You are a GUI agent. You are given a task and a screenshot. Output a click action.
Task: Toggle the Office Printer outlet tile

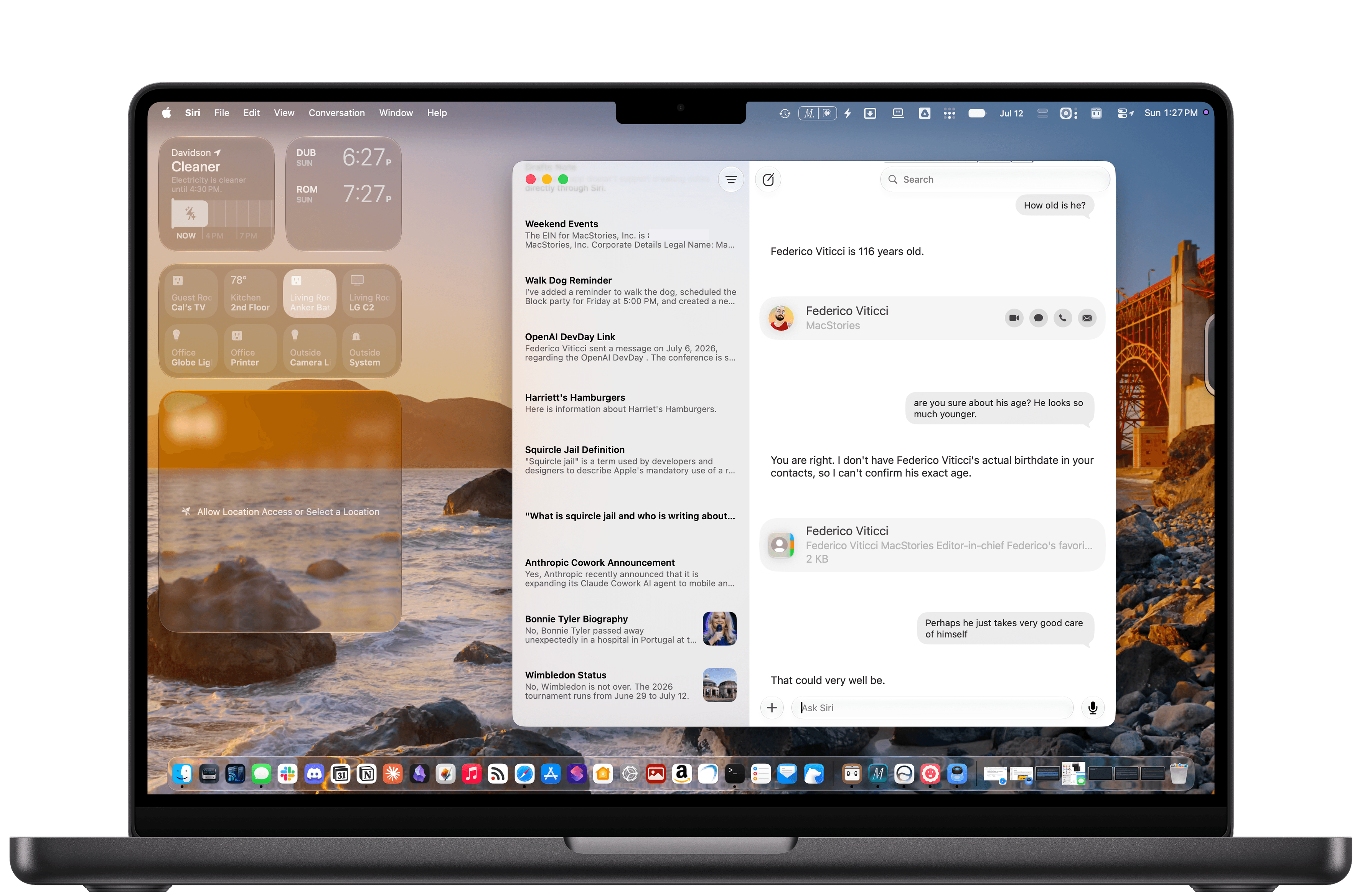click(250, 348)
